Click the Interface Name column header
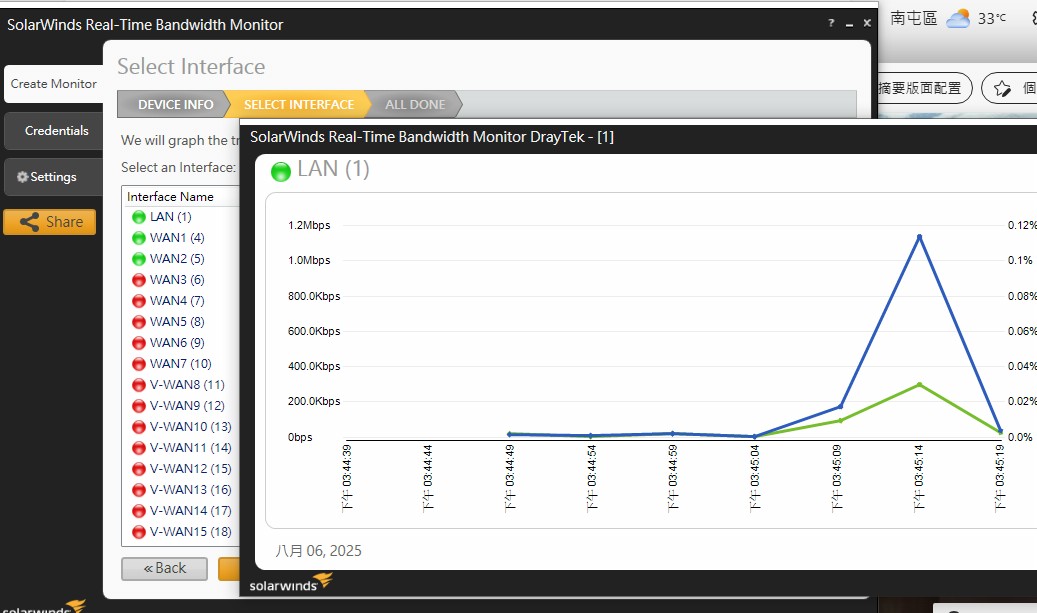Viewport: 1037px width, 613px height. coord(170,197)
